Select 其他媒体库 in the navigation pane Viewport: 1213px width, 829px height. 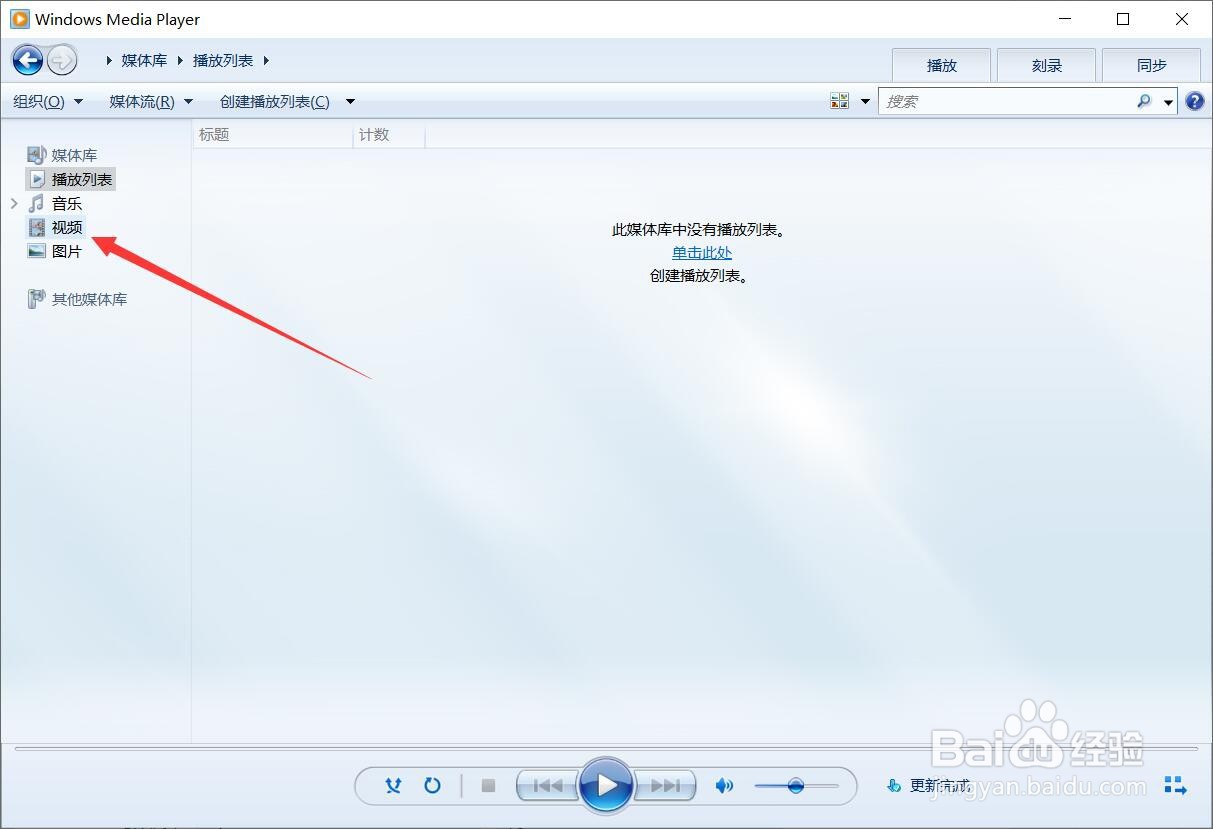(89, 299)
